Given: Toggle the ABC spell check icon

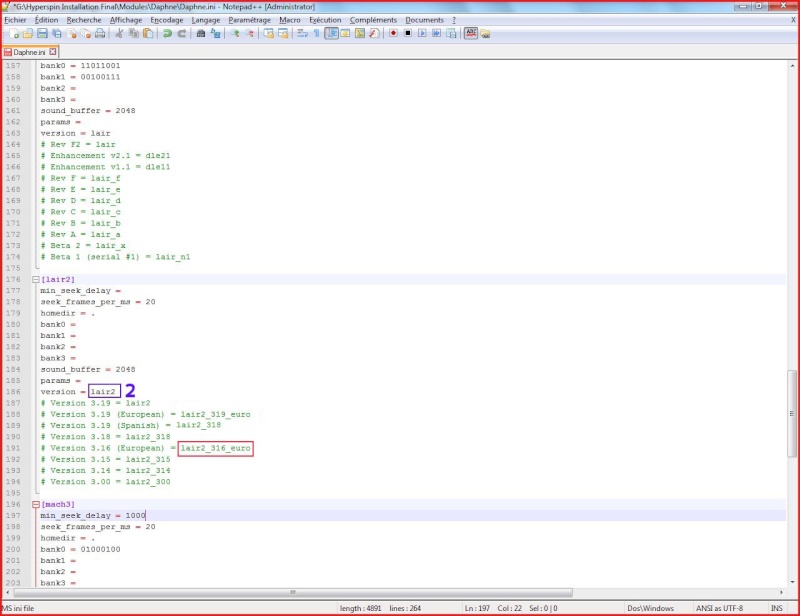Looking at the screenshot, I should coord(470,34).
